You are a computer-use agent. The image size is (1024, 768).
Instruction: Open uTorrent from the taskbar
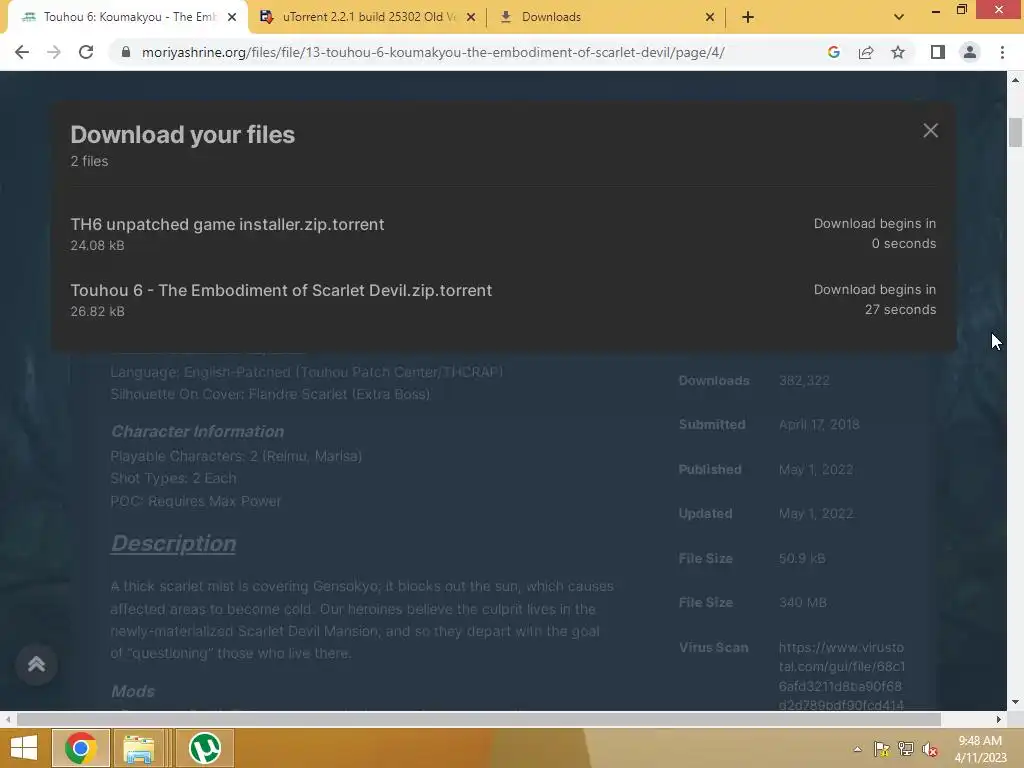pyautogui.click(x=204, y=748)
